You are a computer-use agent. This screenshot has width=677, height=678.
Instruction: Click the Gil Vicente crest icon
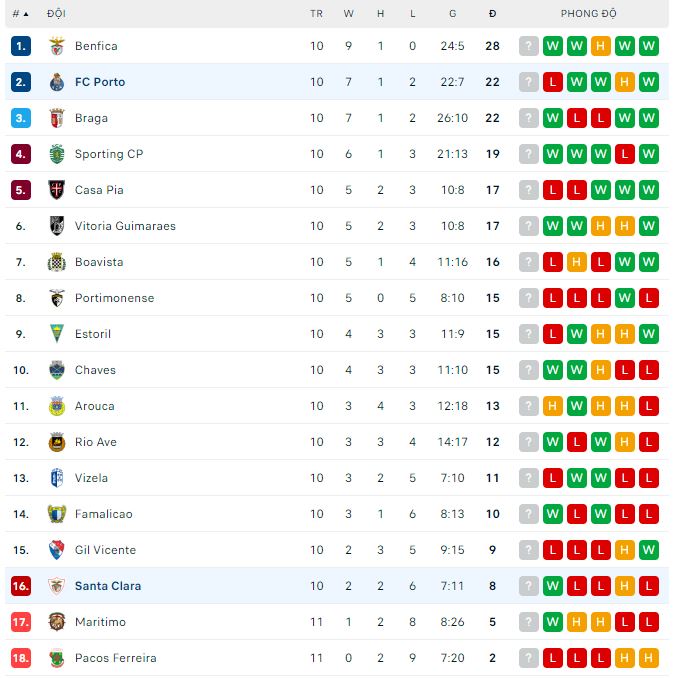[x=56, y=550]
